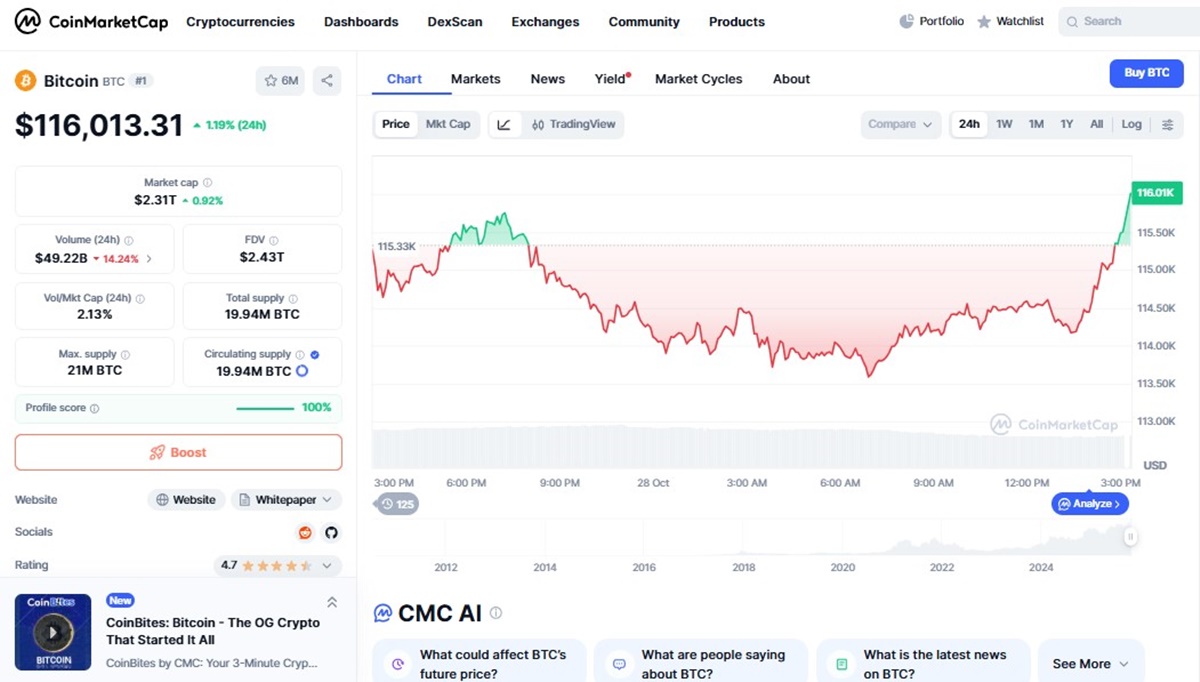Show Vol/Mkt Cap info tooltip

[140, 298]
